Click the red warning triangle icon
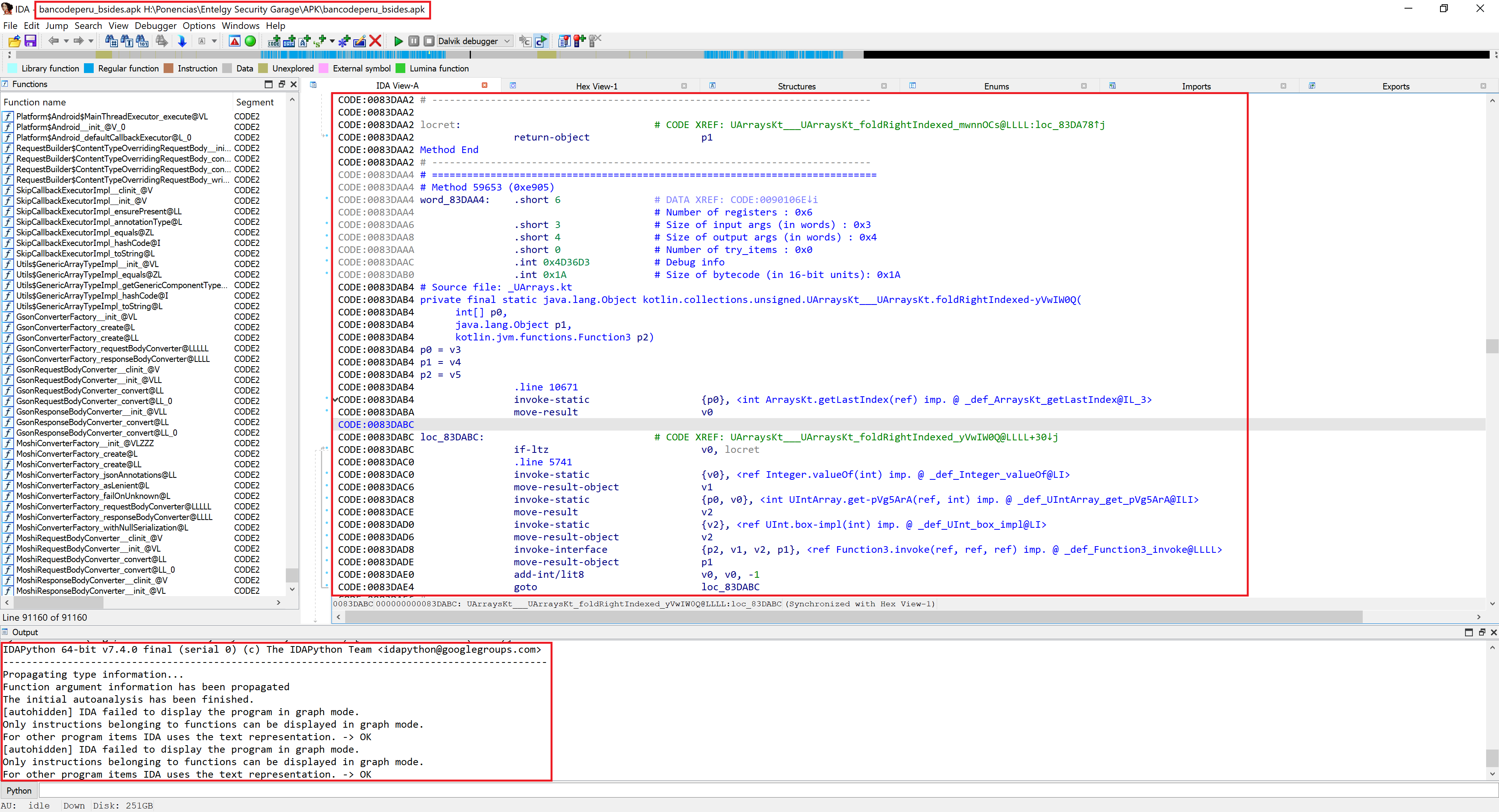 tap(235, 41)
